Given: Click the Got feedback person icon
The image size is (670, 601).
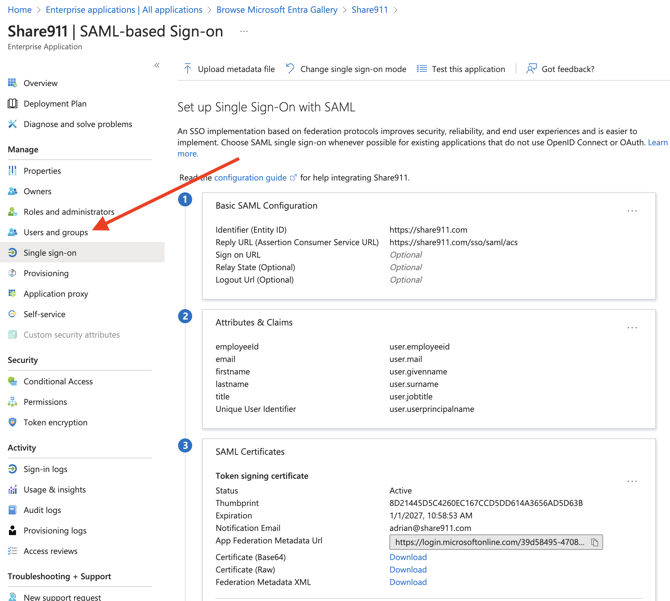Looking at the screenshot, I should click(x=531, y=69).
